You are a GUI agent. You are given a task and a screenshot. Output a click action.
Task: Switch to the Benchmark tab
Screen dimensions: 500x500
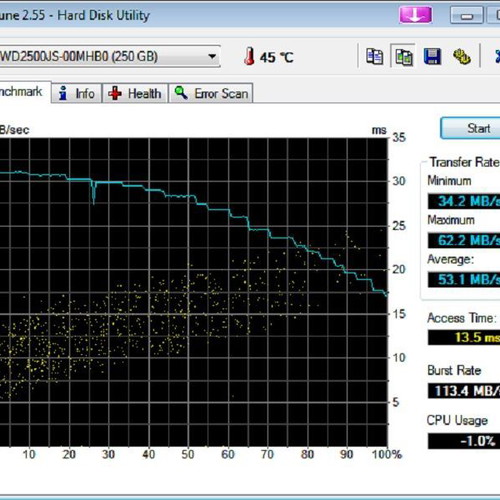[x=22, y=92]
